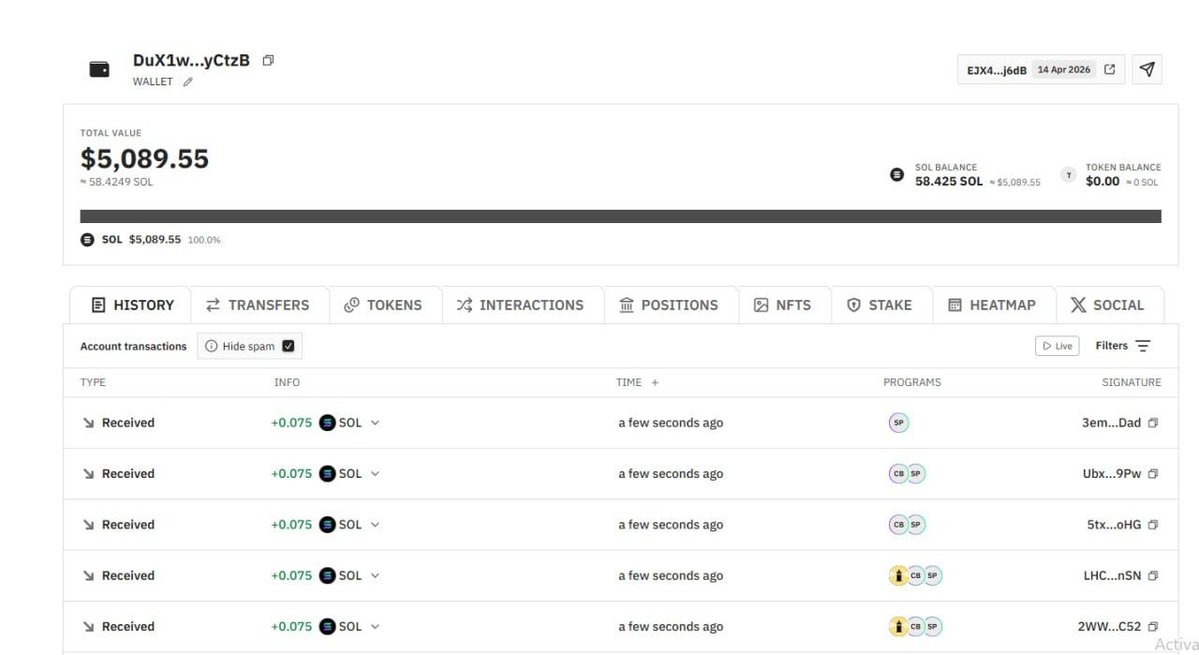Screen dimensions: 1199x655
Task: Copy signature 5tx...oHG
Action: (x=1153, y=525)
